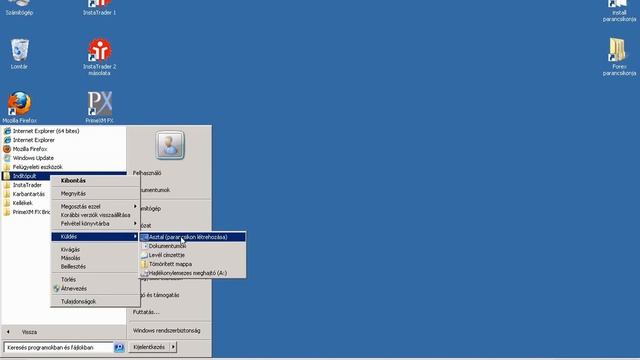Send to Dokumentumok
The image size is (640, 360).
click(x=193, y=246)
